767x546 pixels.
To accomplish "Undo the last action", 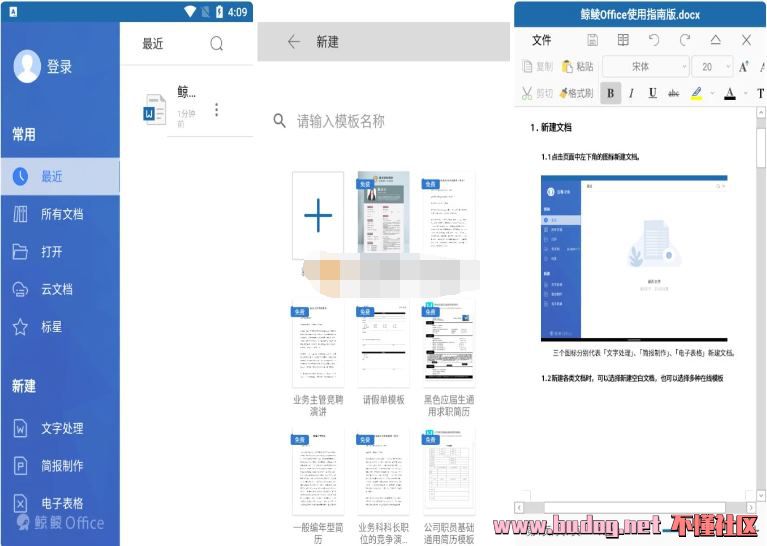I will point(654,40).
